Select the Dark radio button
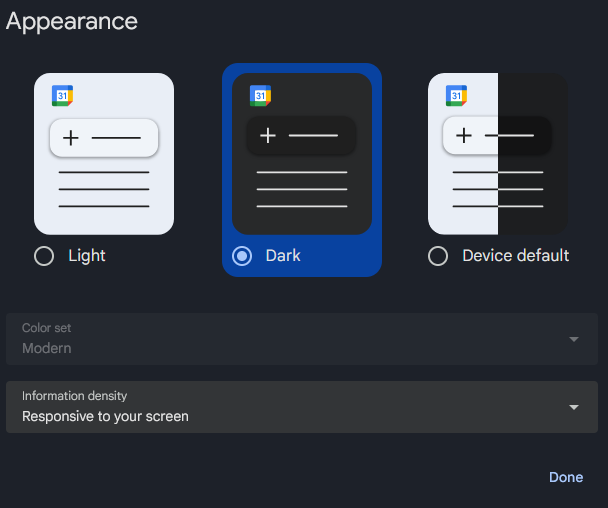Screen dimensions: 608x508 (242, 256)
